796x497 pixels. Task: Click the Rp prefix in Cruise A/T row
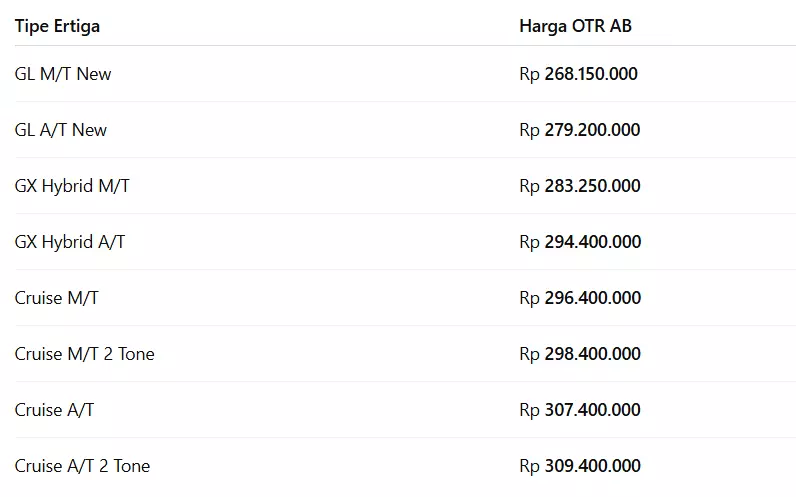[529, 411]
